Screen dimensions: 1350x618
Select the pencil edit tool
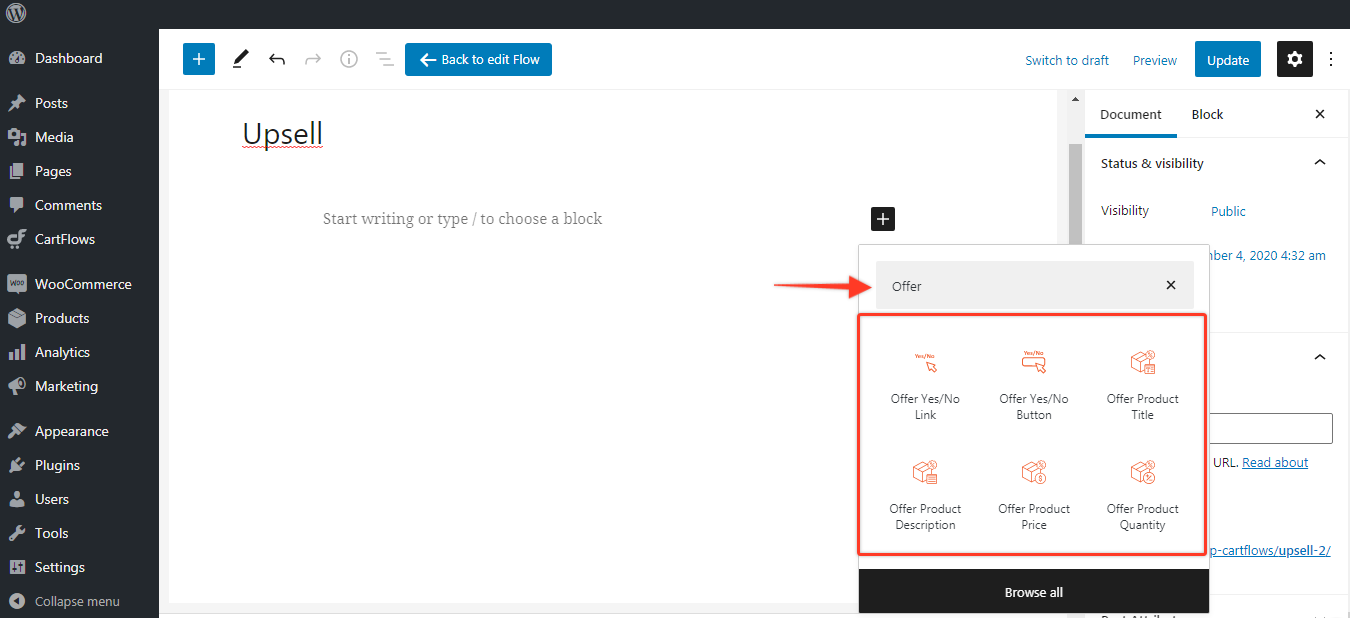(240, 60)
